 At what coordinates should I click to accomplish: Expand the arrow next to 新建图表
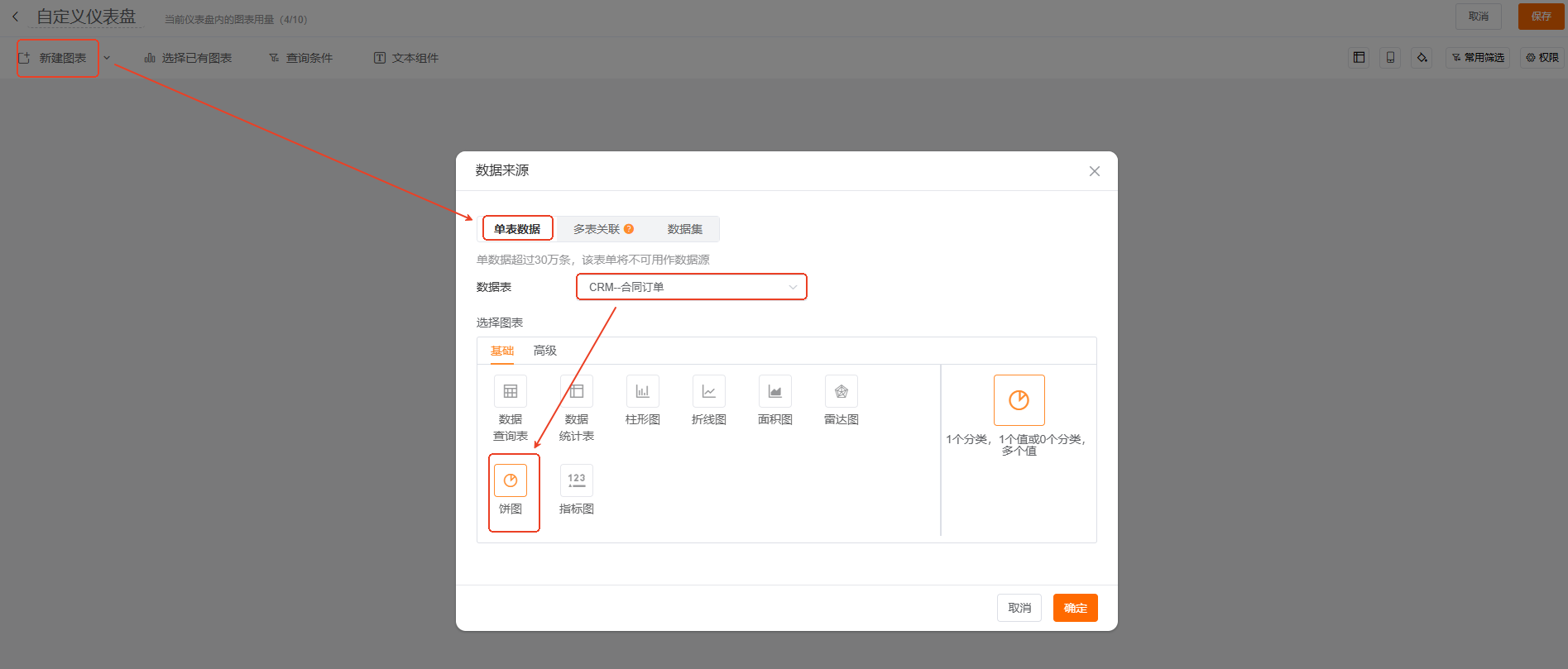pyautogui.click(x=107, y=58)
